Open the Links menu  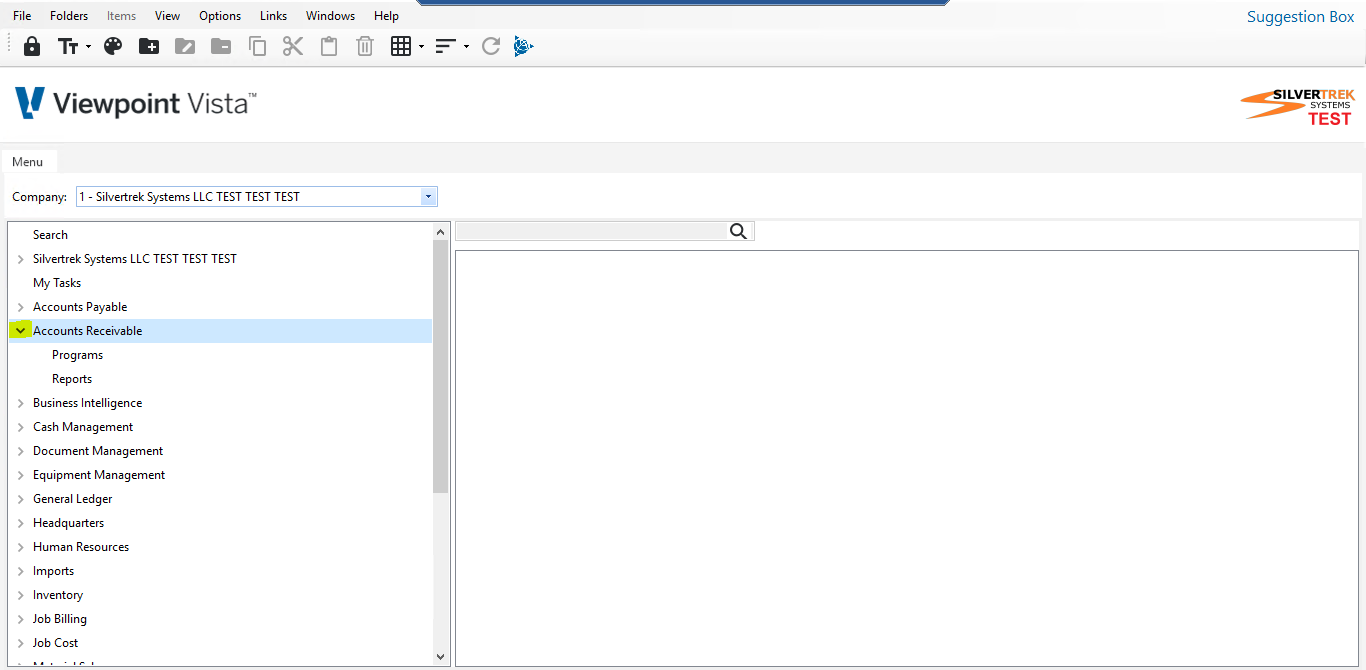click(273, 16)
